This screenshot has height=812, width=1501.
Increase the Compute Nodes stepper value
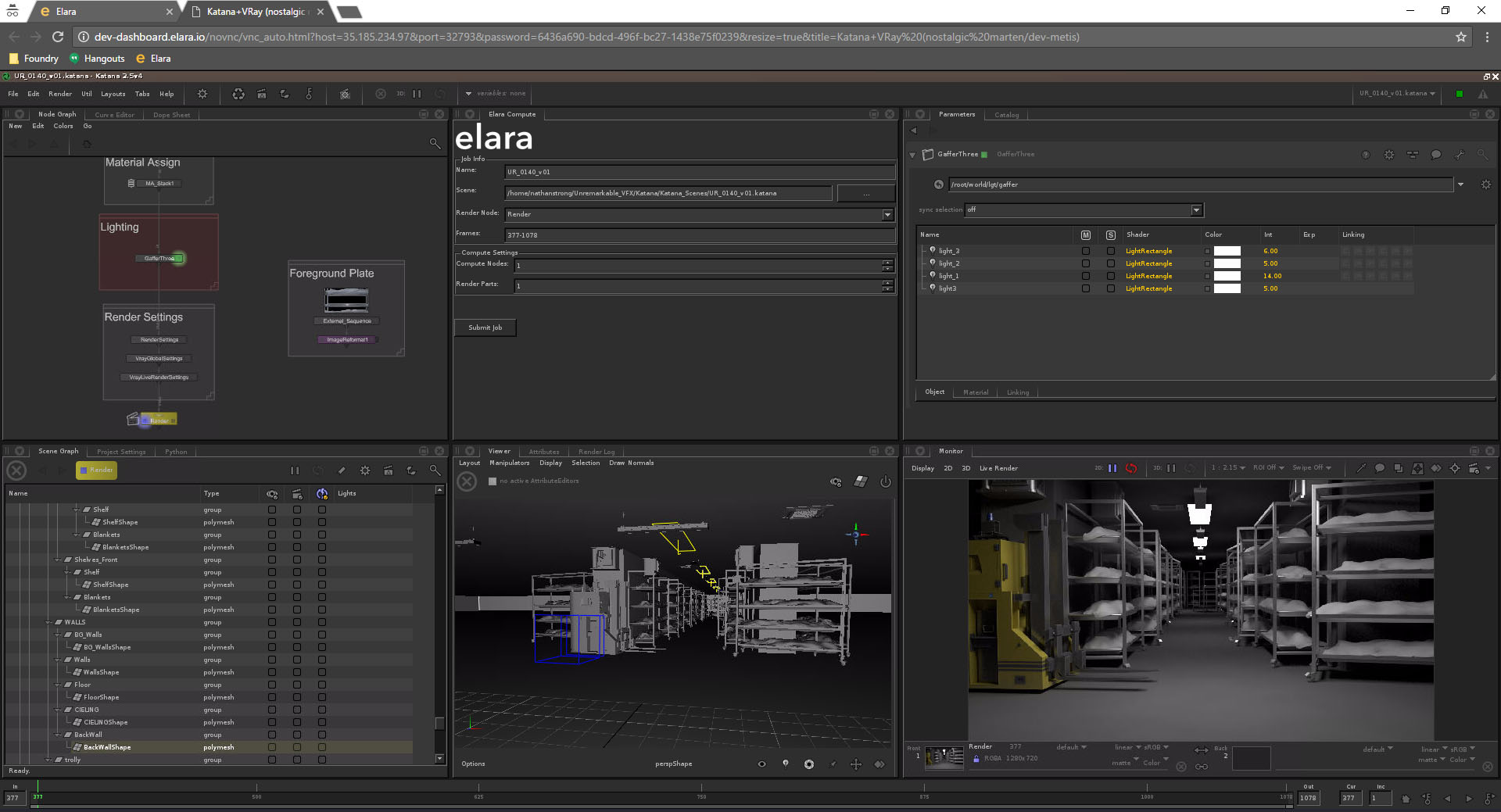point(887,263)
